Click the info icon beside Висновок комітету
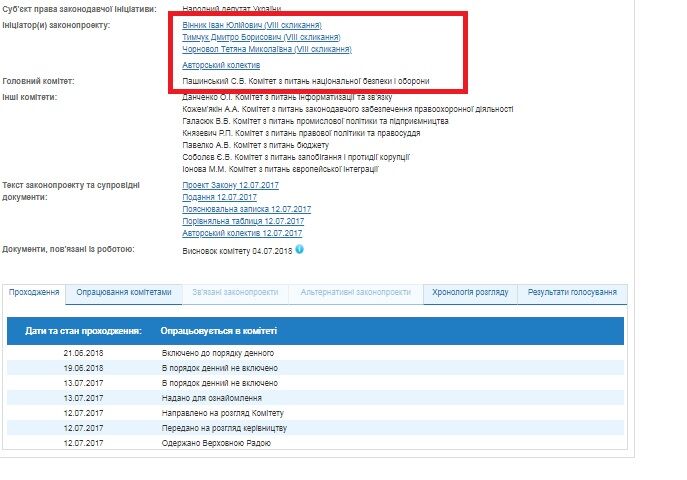Screen dimensions: 687x480 (x=299, y=249)
